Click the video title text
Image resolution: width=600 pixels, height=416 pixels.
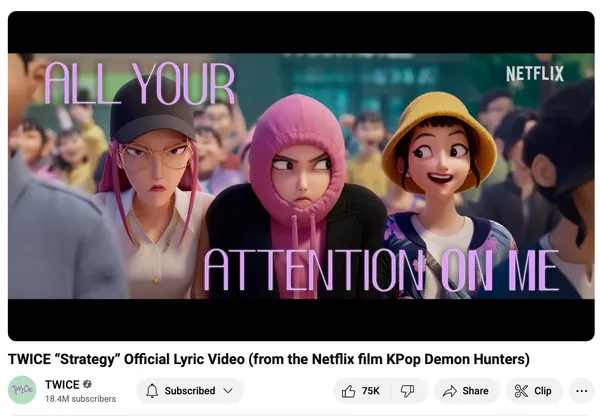(x=269, y=359)
